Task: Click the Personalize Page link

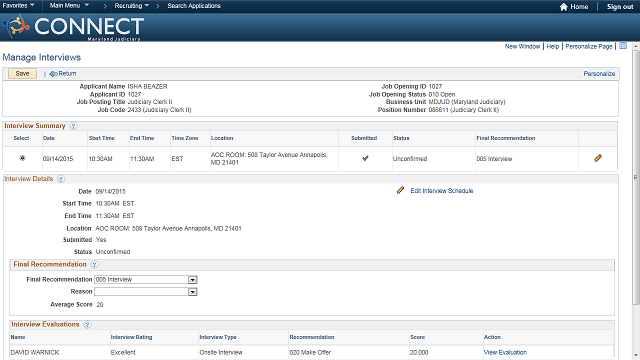Action: click(589, 47)
